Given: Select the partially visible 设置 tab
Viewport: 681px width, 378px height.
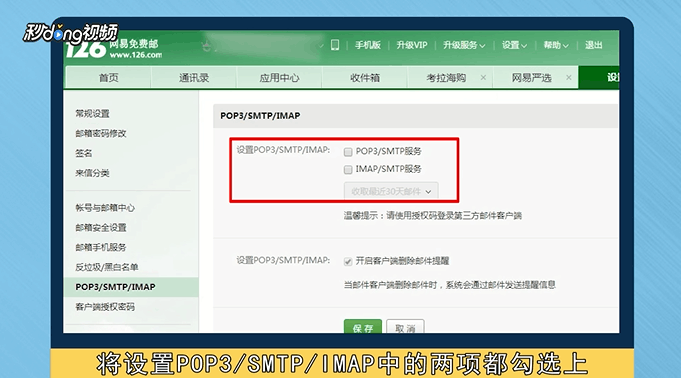Looking at the screenshot, I should tap(599, 77).
